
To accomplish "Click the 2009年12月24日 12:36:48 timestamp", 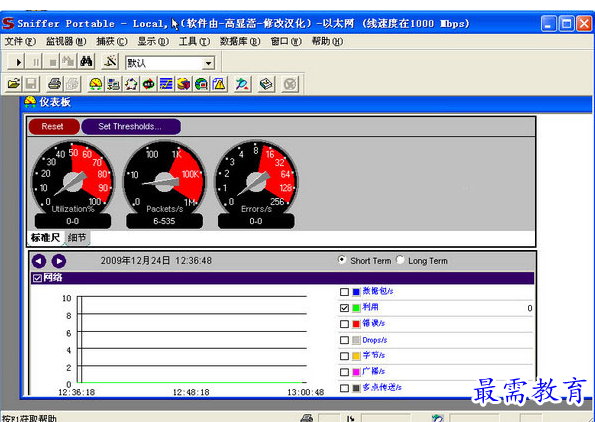I will (156, 261).
